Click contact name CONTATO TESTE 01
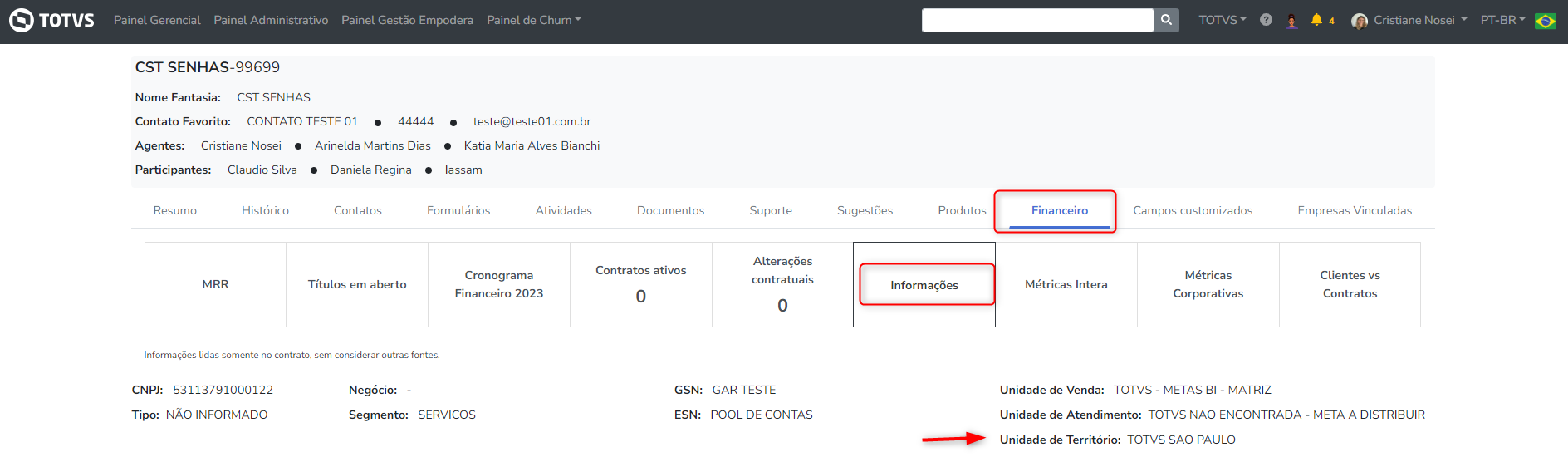The height and width of the screenshot is (467, 1568). click(302, 121)
